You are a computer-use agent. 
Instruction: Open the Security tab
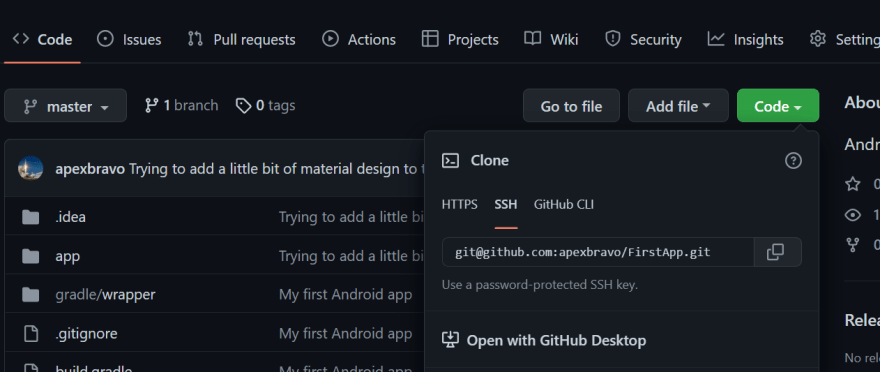[x=643, y=39]
